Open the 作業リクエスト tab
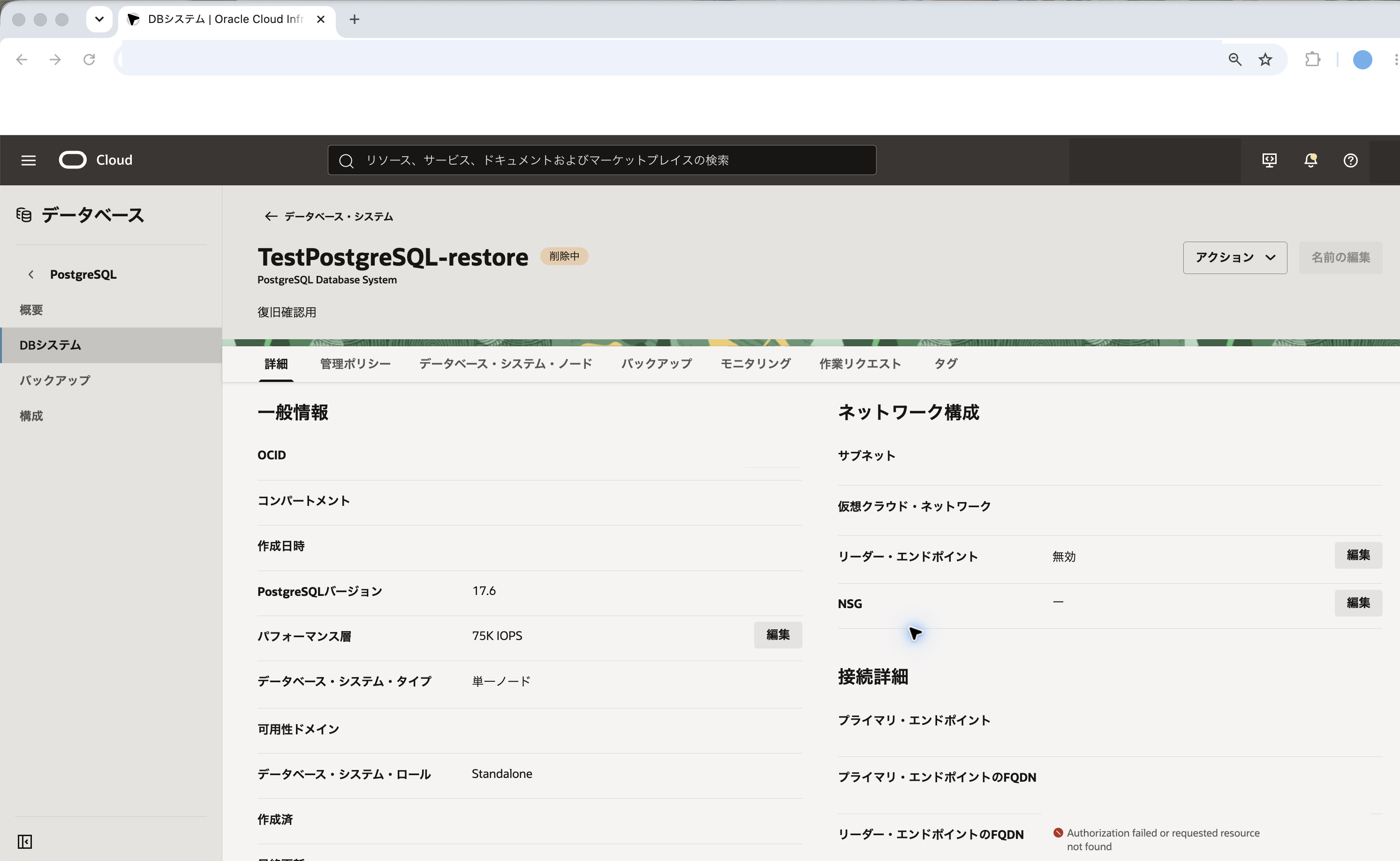This screenshot has height=861, width=1400. pos(860,363)
